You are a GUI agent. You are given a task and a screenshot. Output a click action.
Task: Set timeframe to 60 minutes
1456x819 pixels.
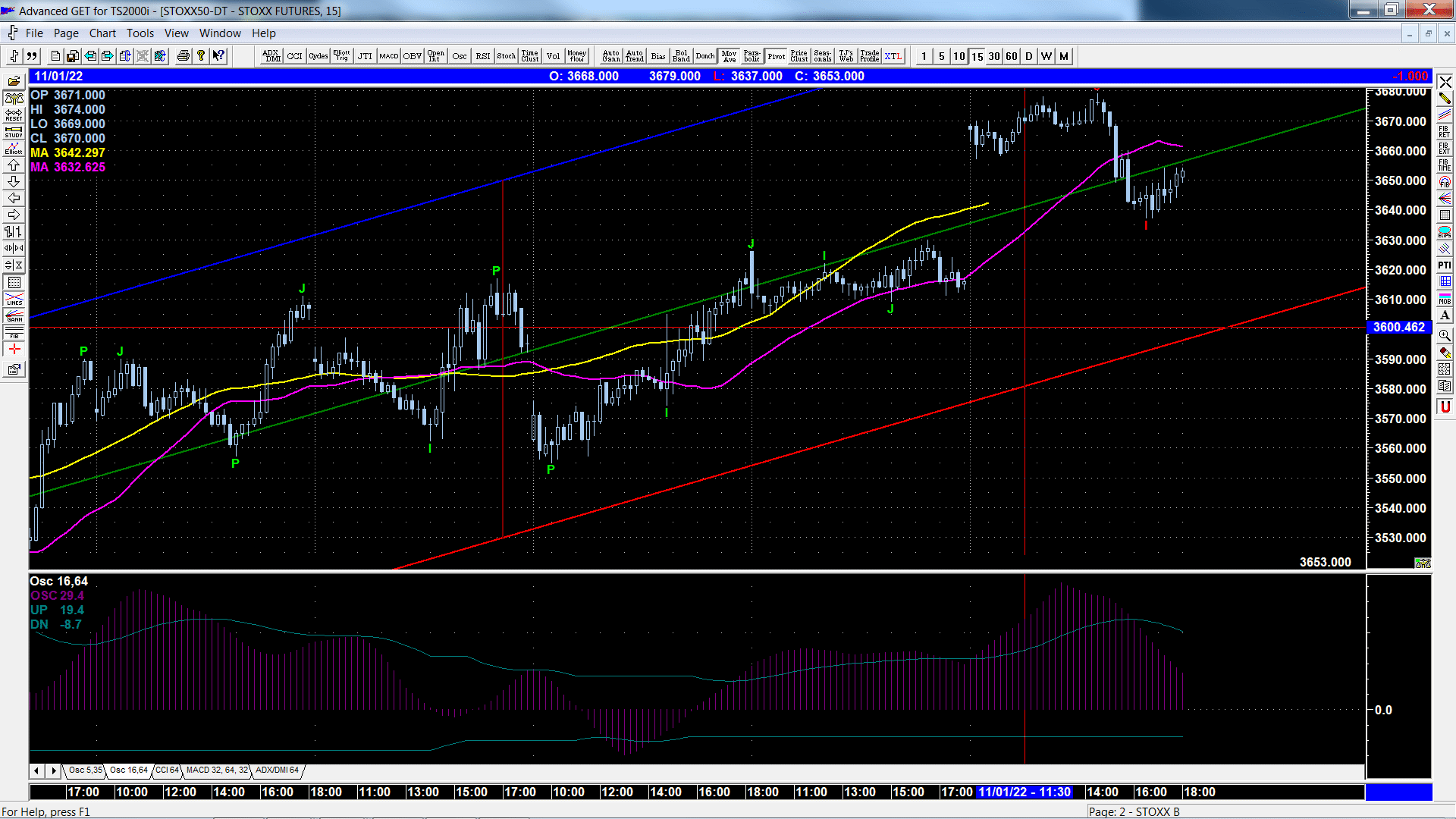click(1012, 56)
